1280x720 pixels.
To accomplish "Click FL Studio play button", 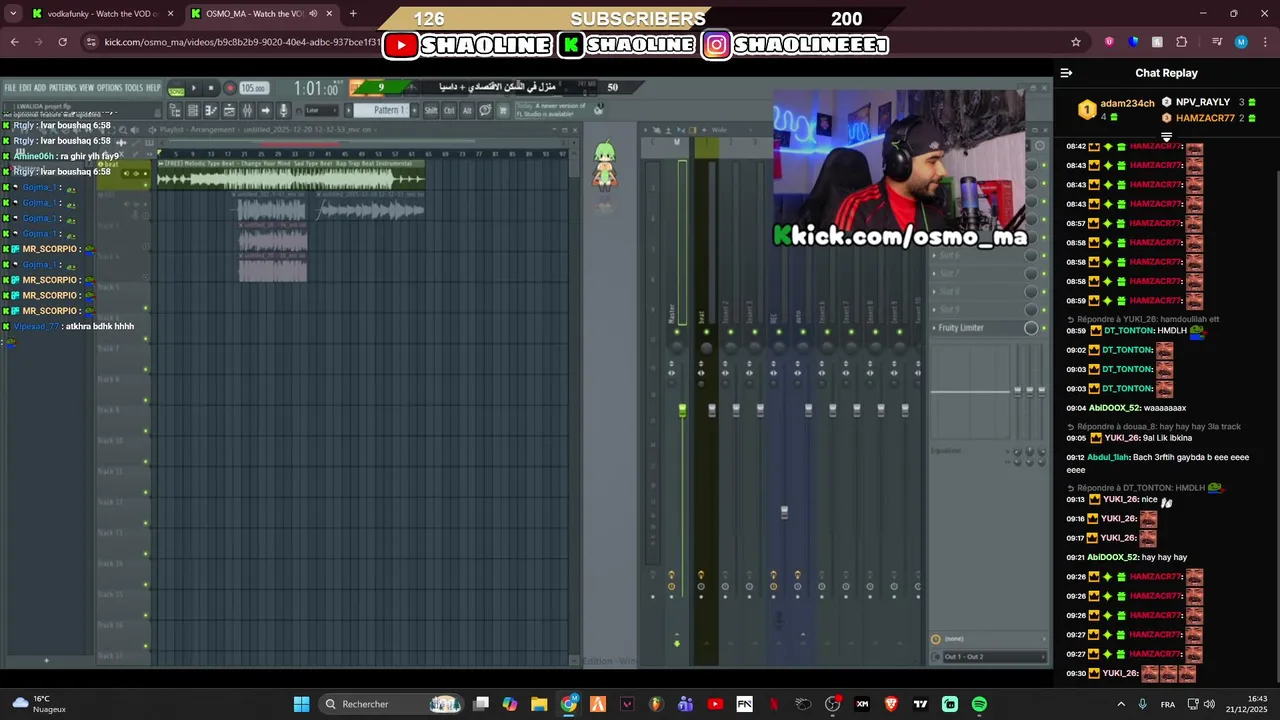I will click(x=193, y=88).
